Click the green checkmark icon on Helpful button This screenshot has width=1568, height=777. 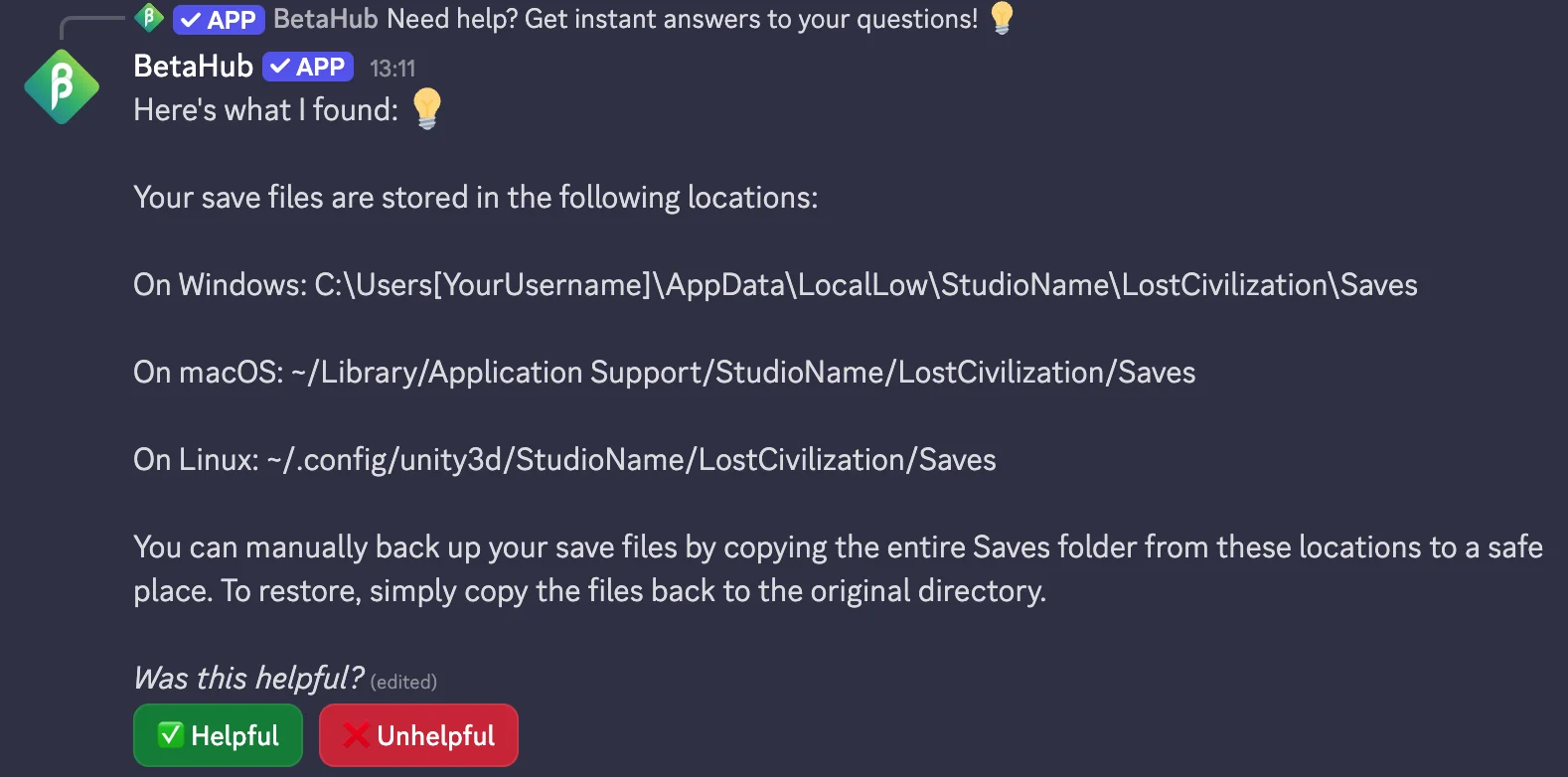(x=171, y=735)
